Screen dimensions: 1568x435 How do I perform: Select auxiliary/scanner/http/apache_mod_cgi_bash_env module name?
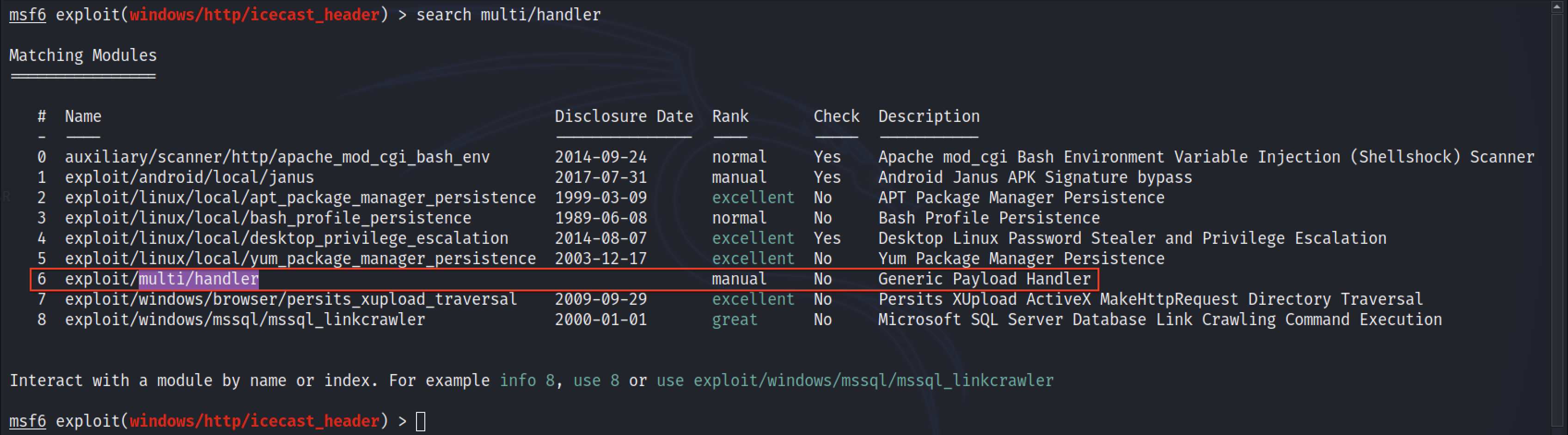coord(277,157)
